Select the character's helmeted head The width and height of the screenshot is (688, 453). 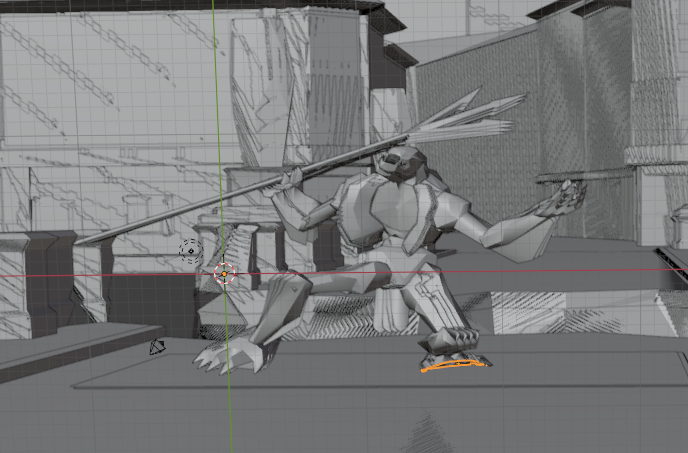click(402, 164)
